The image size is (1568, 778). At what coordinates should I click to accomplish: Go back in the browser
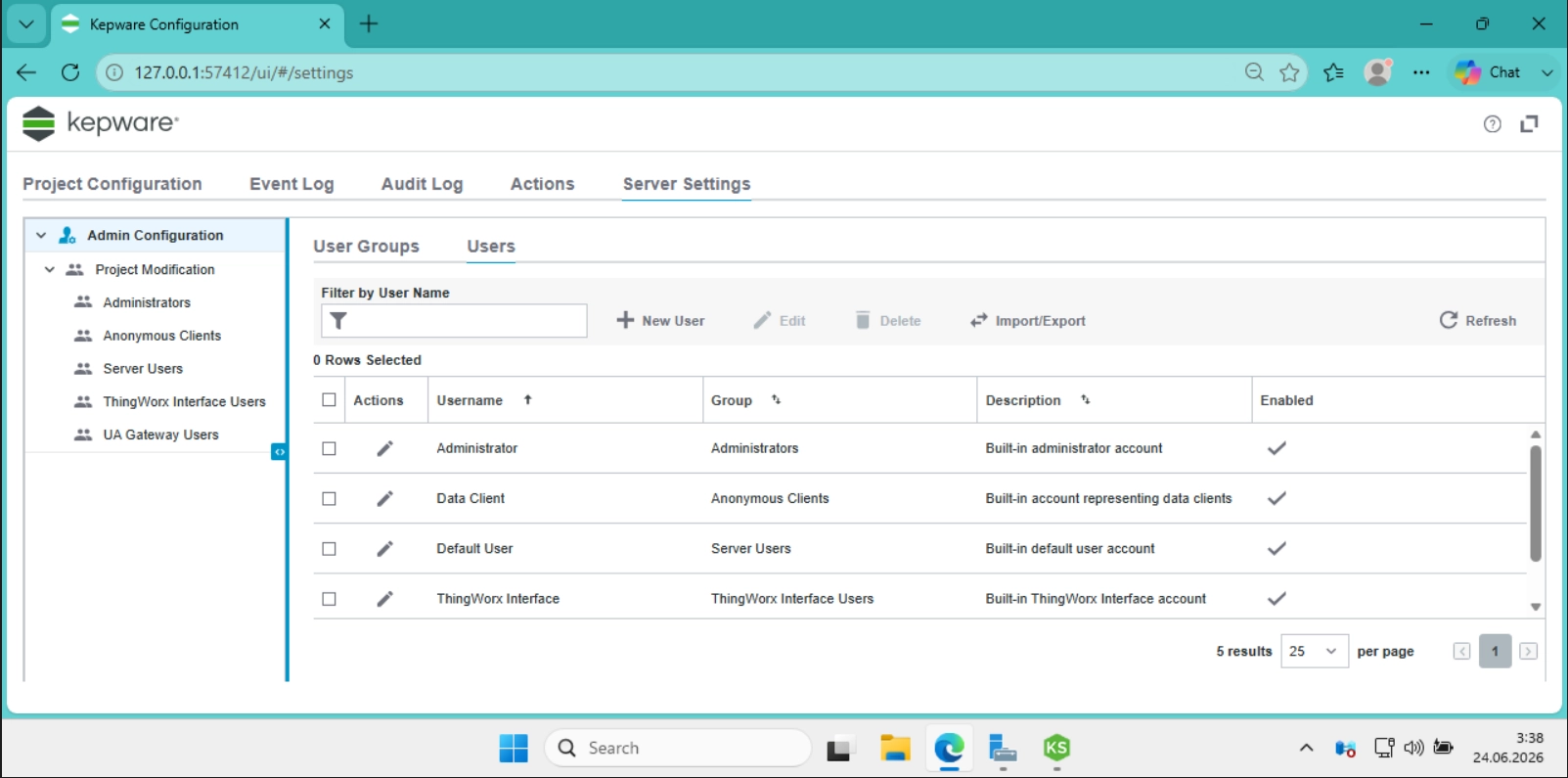click(26, 72)
